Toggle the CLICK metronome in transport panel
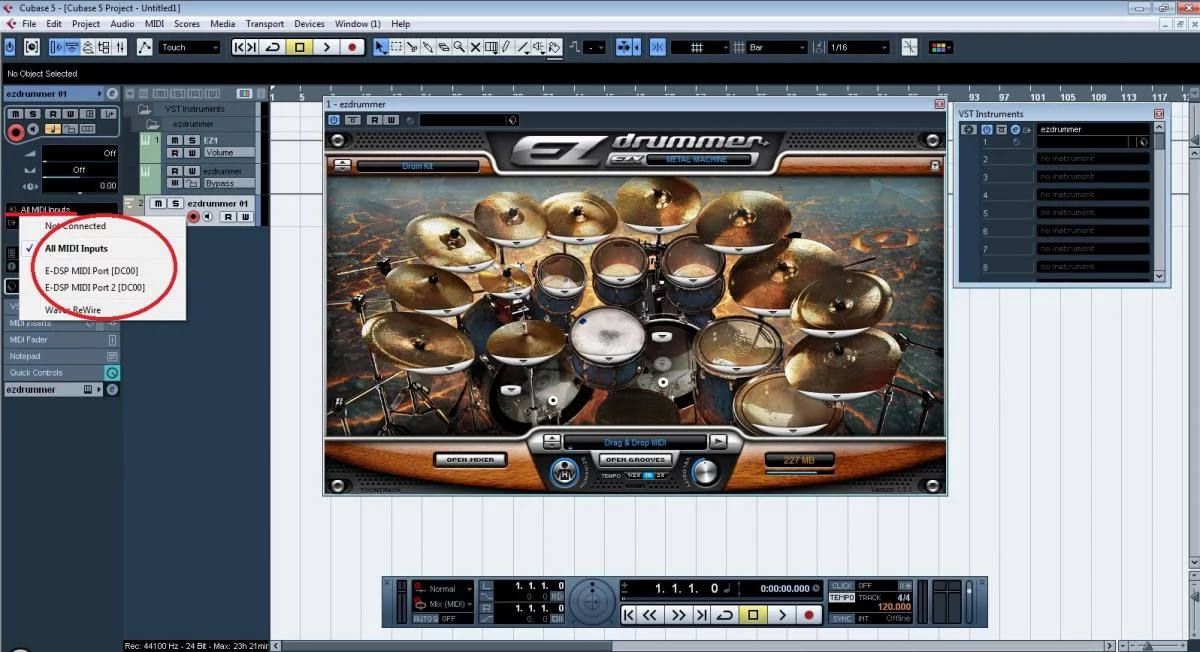This screenshot has height=652, width=1200. click(x=841, y=585)
